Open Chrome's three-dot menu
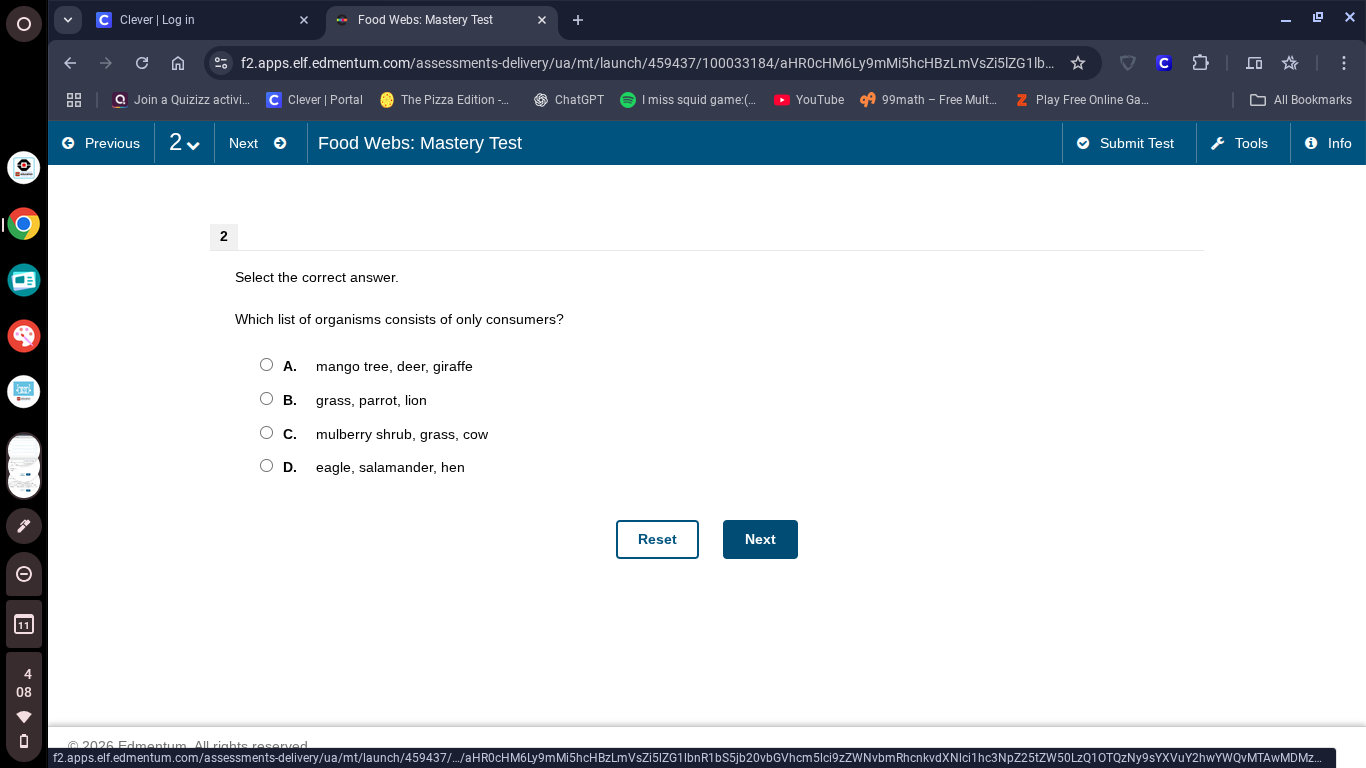Image resolution: width=1366 pixels, height=768 pixels. [1345, 62]
